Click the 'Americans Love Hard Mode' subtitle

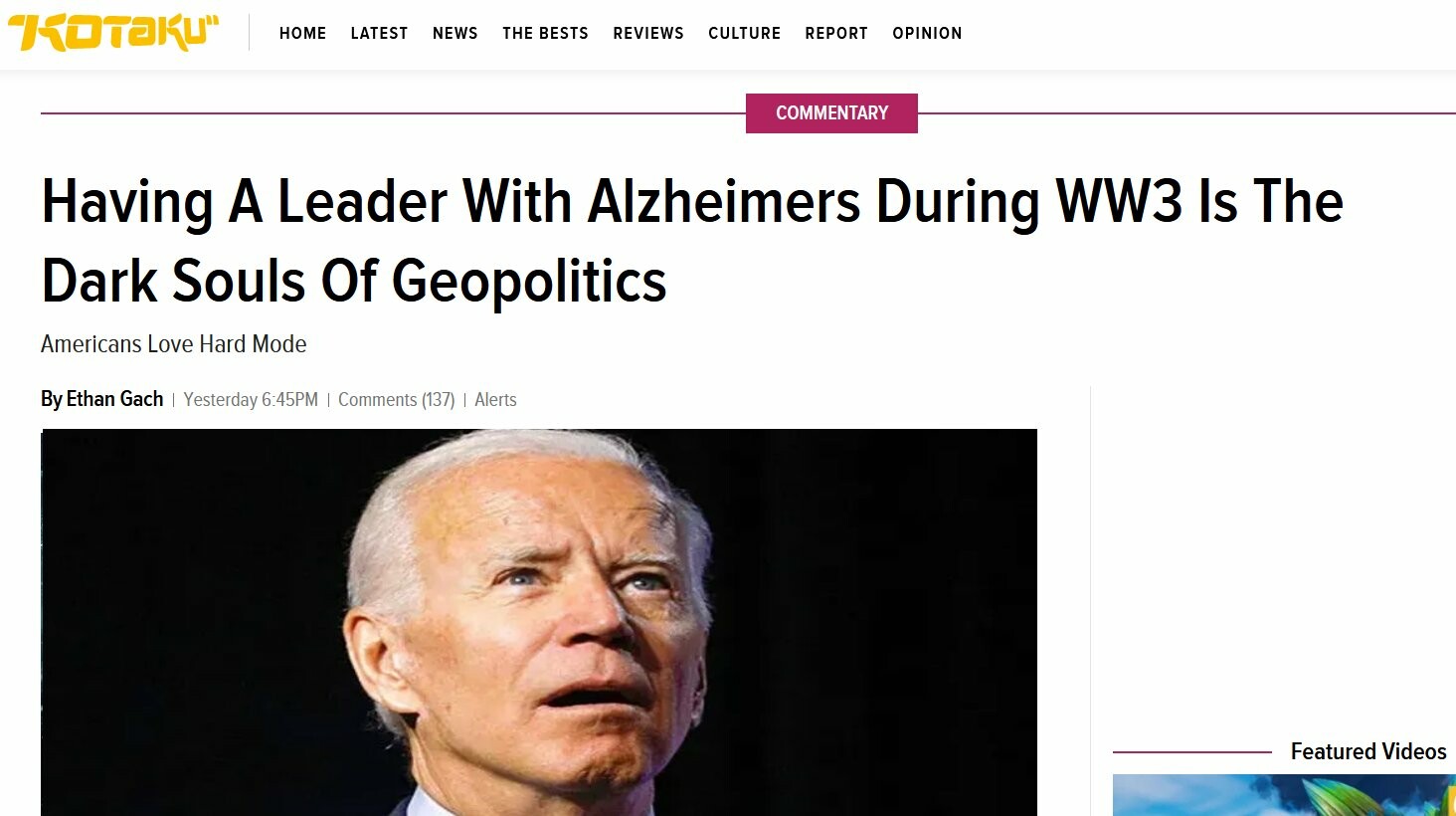point(173,344)
